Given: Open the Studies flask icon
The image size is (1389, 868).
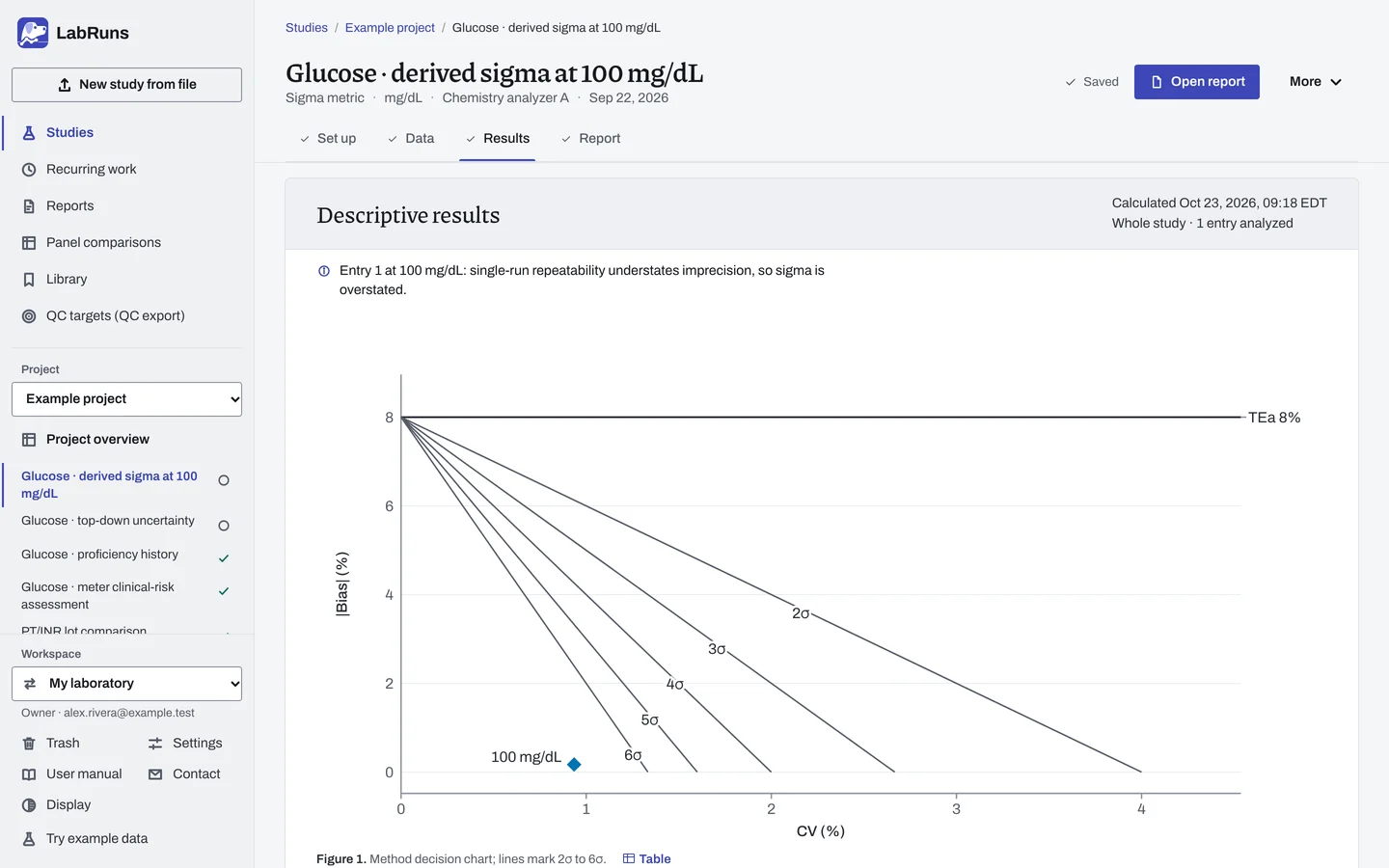Looking at the screenshot, I should (x=29, y=133).
